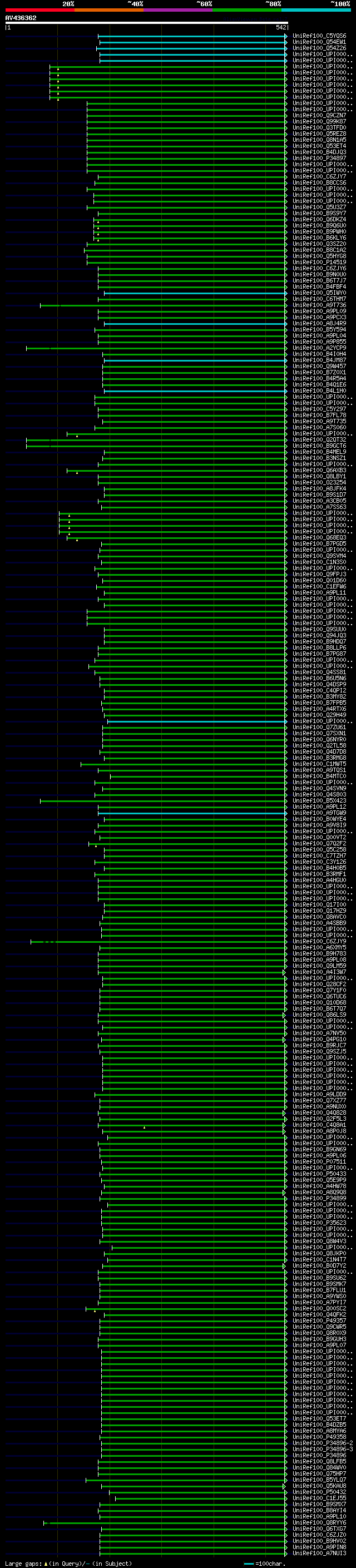The width and height of the screenshot is (356, 1568).
Task: Click the cyan ~100% legend color bar
Action: pos(316,11)
